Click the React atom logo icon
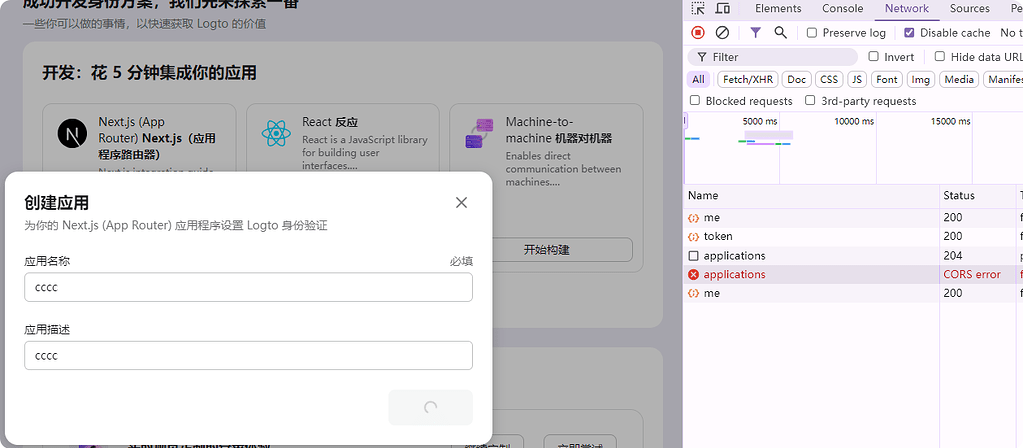 [x=277, y=134]
